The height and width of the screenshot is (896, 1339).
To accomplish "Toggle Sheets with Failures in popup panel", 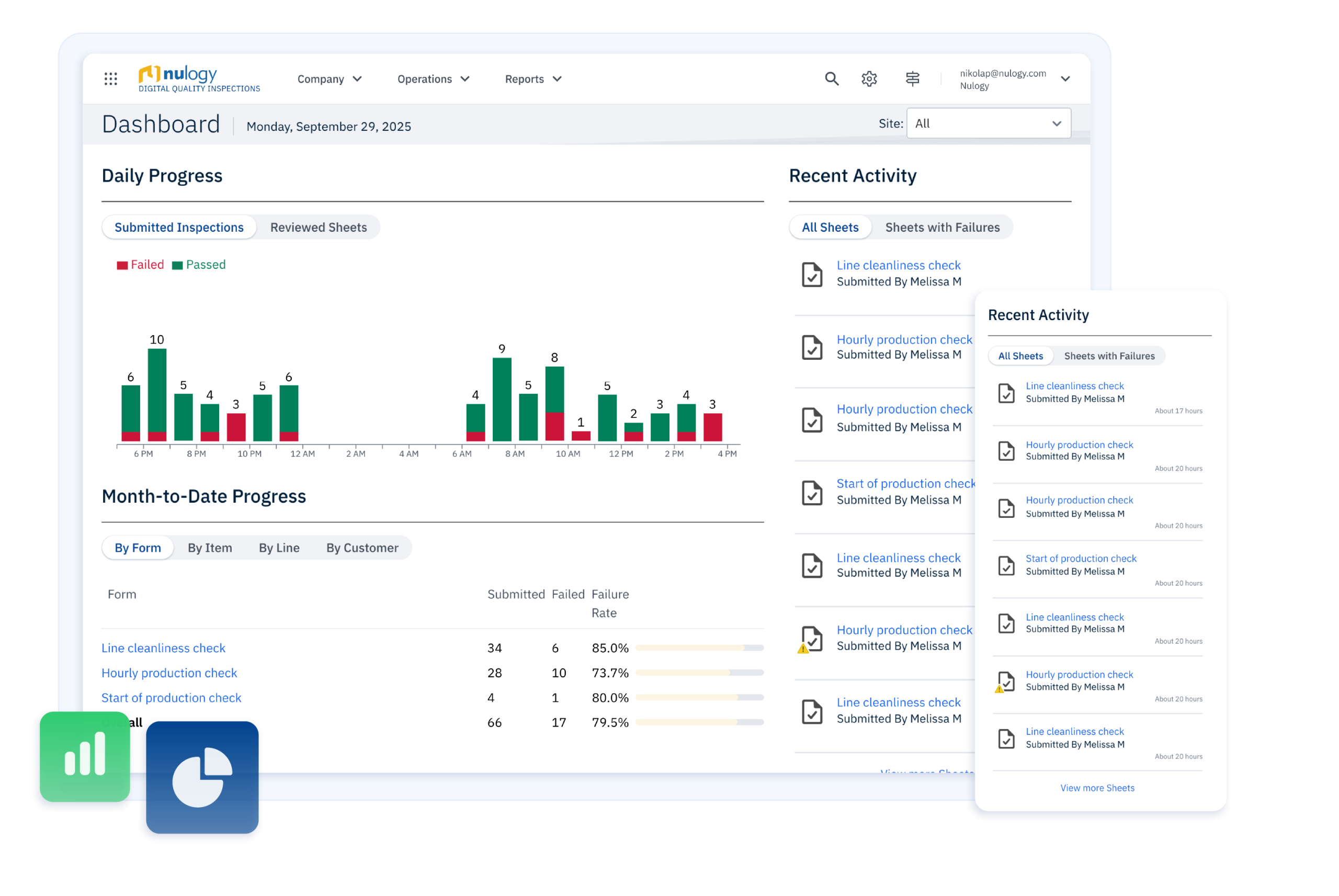I will click(x=1109, y=356).
